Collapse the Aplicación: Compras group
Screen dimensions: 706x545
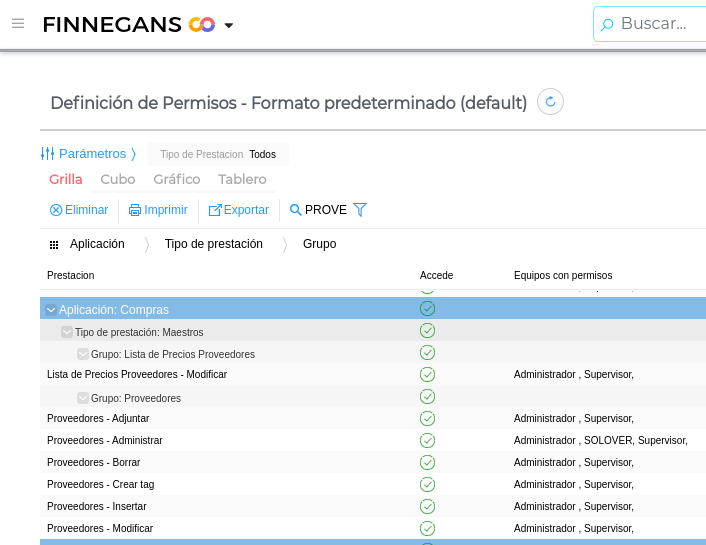click(x=51, y=310)
